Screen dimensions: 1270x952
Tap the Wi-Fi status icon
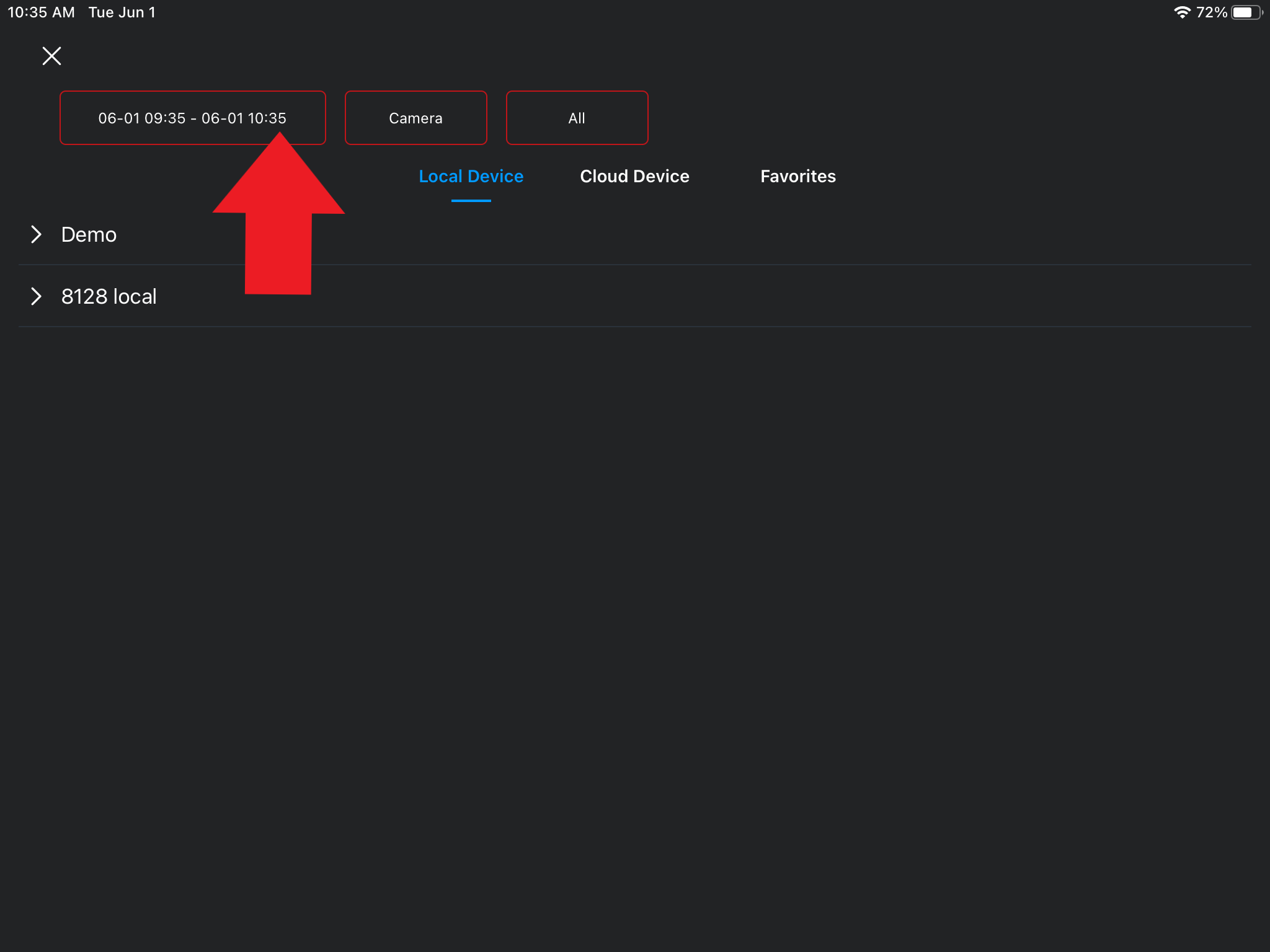tap(1184, 11)
